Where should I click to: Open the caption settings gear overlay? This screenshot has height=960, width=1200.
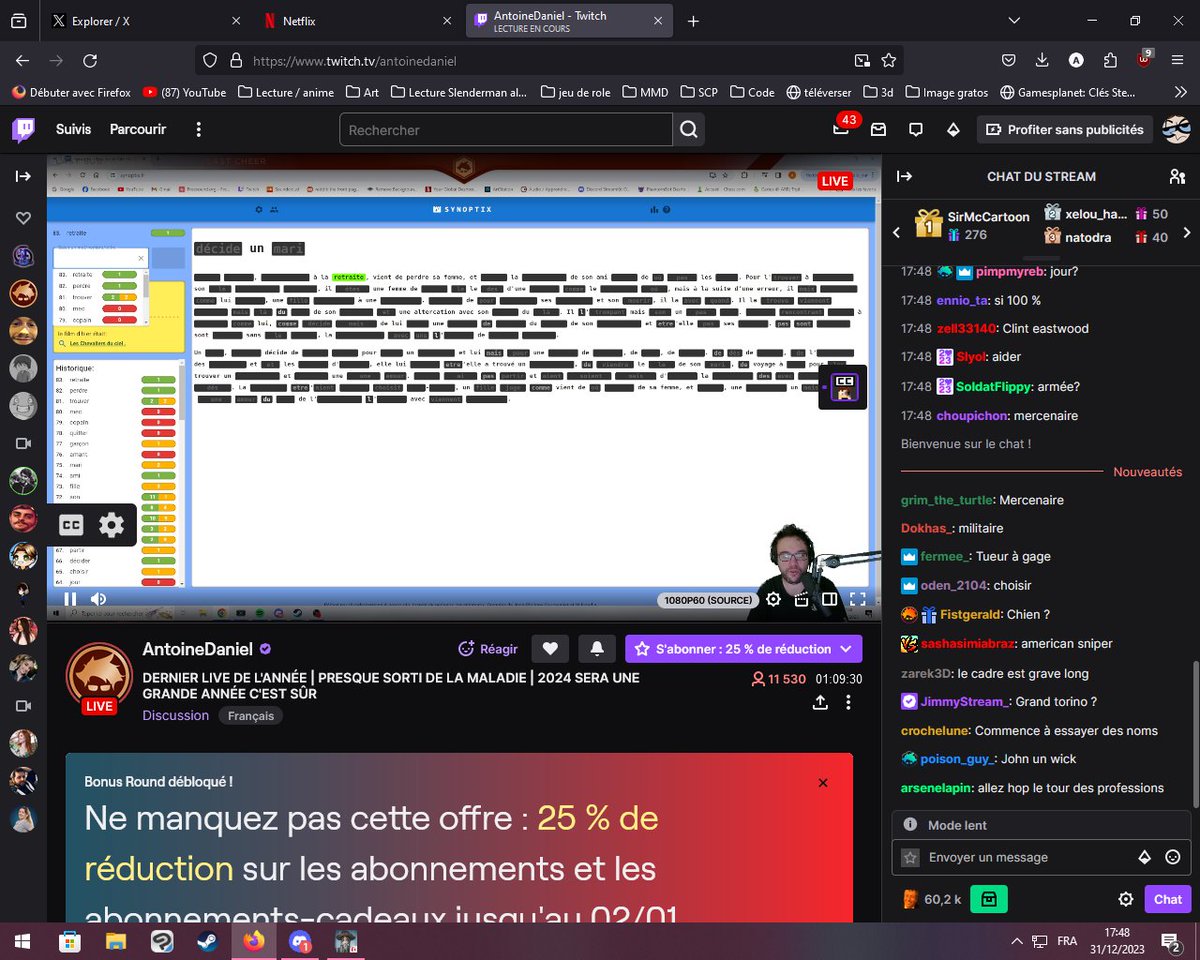pyautogui.click(x=112, y=525)
